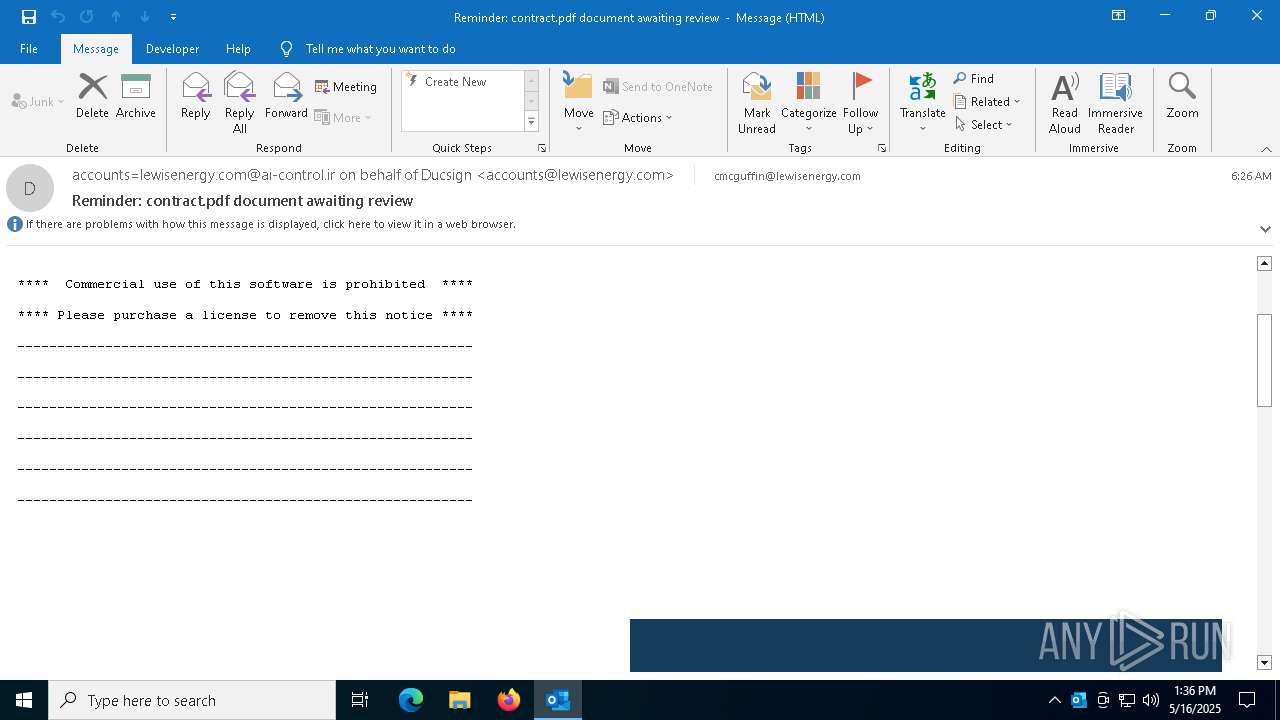Click Reply All
1280x720 pixels.
pos(240,103)
